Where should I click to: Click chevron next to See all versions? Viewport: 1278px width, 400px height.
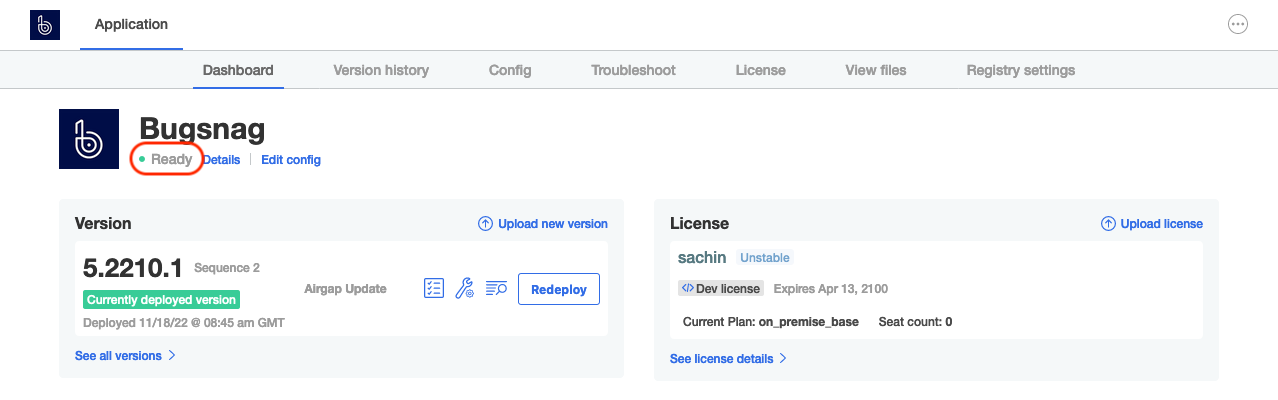172,356
